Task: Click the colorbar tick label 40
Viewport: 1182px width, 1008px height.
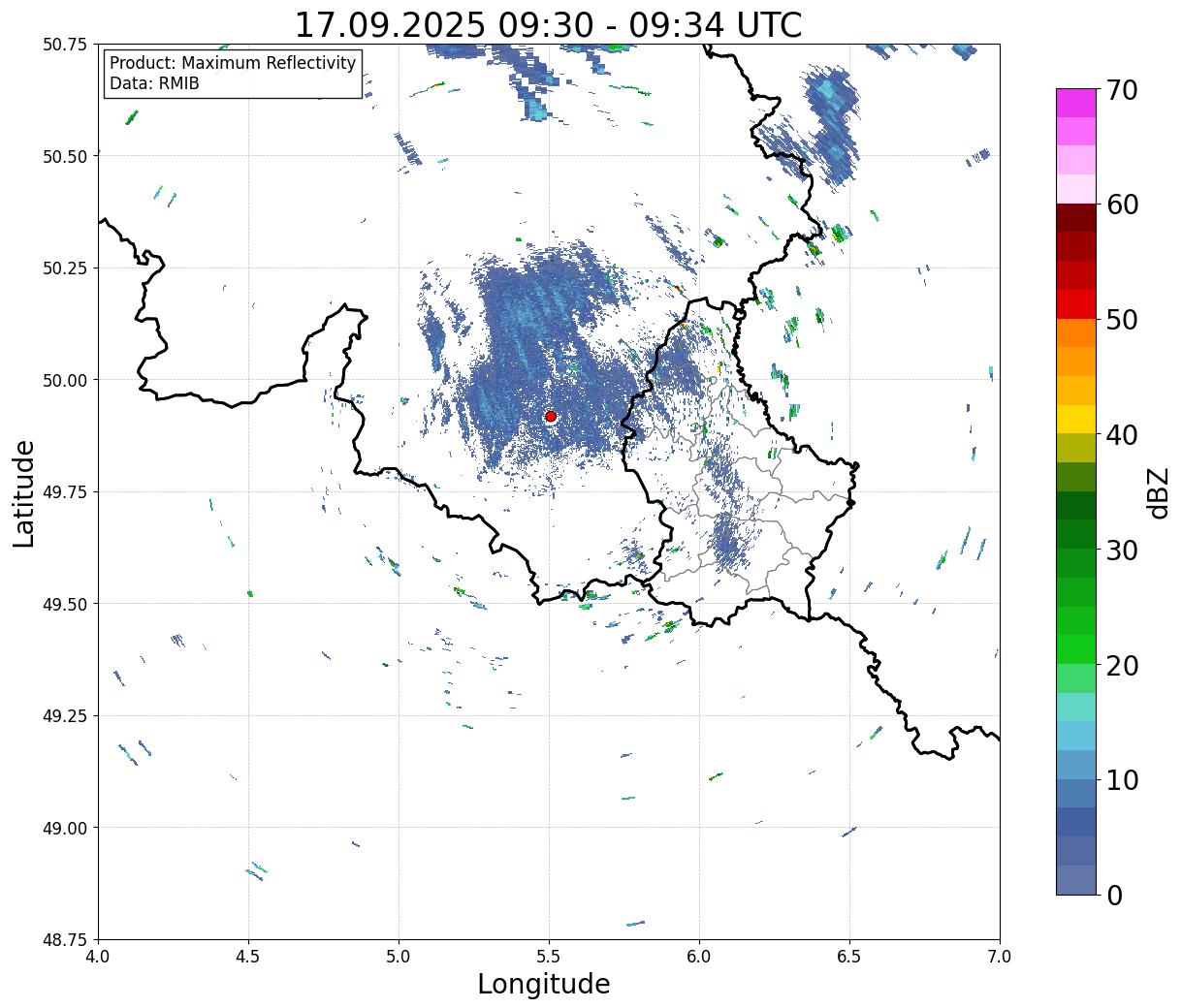Action: pyautogui.click(x=1122, y=435)
